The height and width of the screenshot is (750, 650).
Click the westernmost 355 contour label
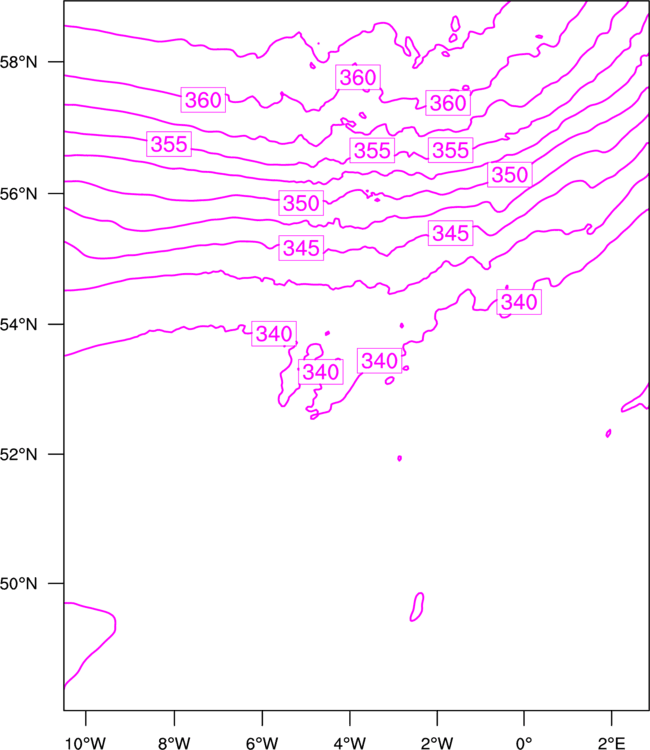pyautogui.click(x=169, y=144)
